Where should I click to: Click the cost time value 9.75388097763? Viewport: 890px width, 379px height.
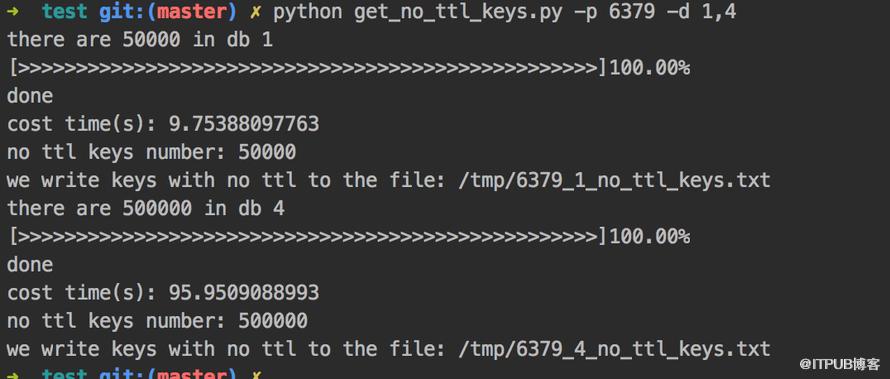pos(244,124)
